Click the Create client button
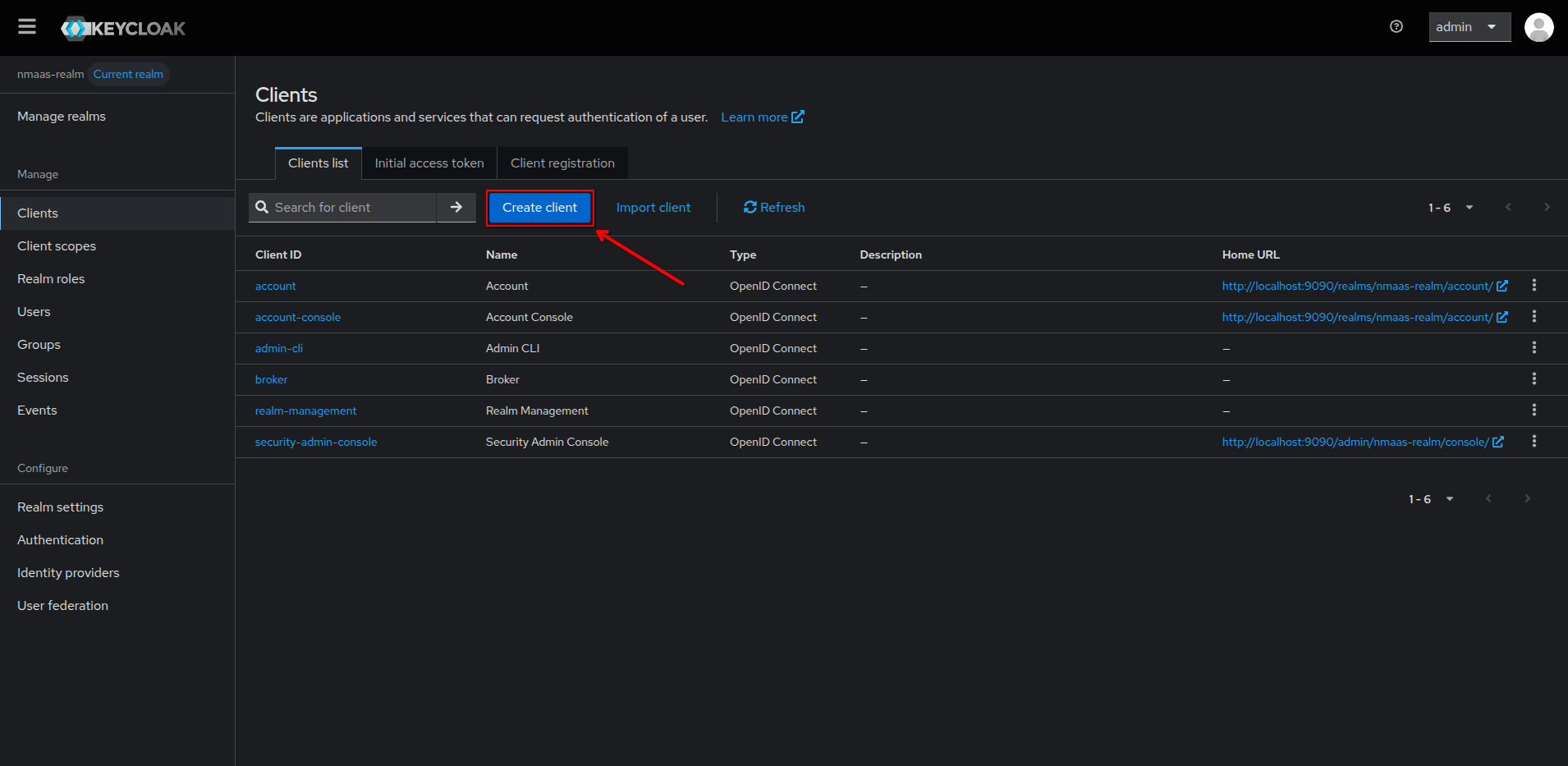Viewport: 1568px width, 766px height. [x=539, y=208]
